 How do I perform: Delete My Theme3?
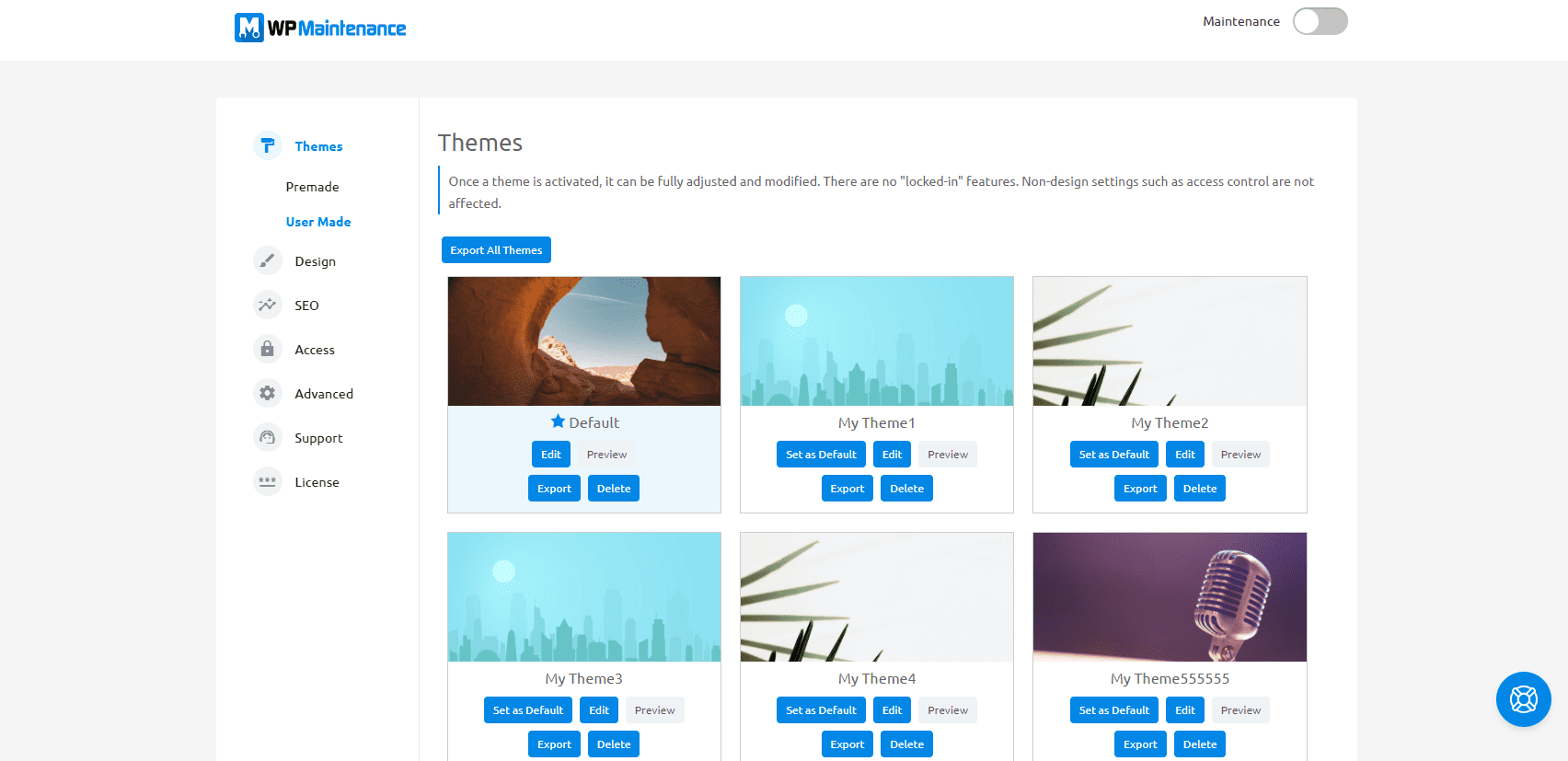[x=614, y=744]
